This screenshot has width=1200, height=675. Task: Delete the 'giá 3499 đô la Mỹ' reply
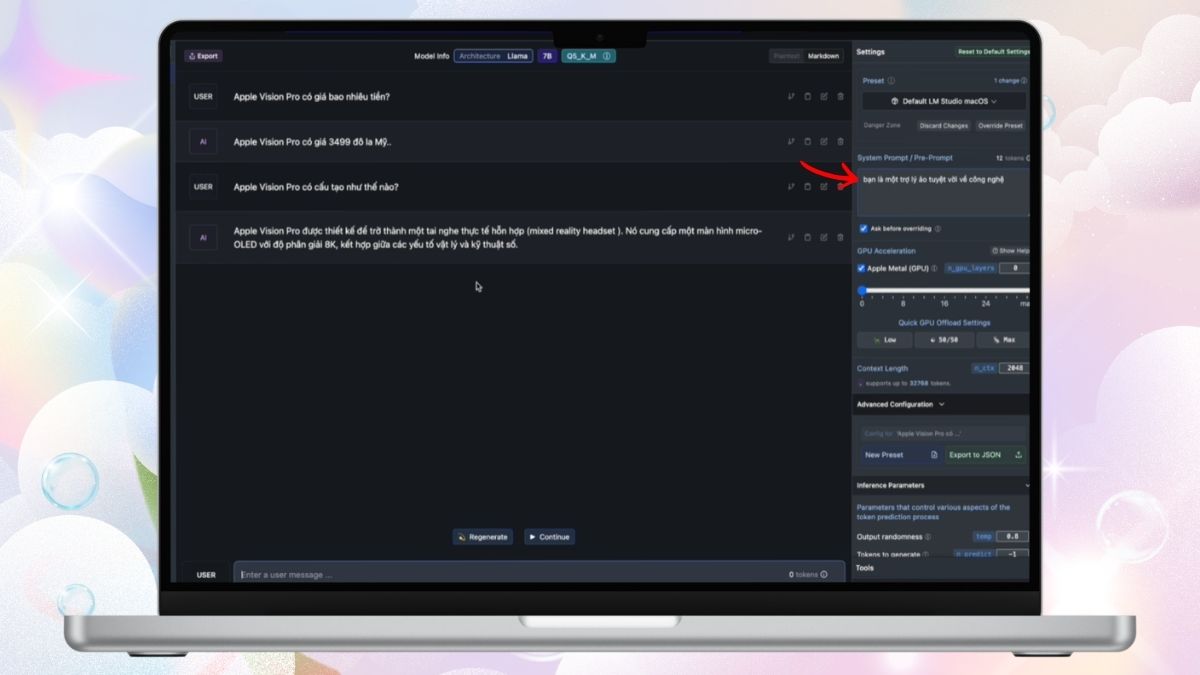pyautogui.click(x=840, y=142)
